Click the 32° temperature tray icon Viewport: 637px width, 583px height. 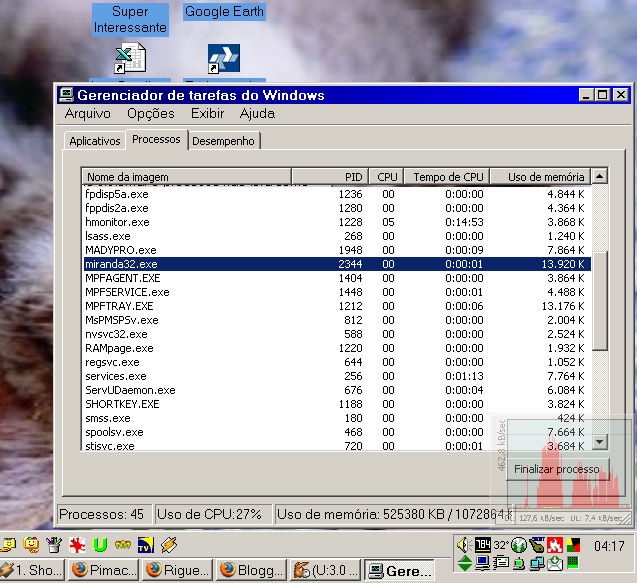[x=501, y=545]
